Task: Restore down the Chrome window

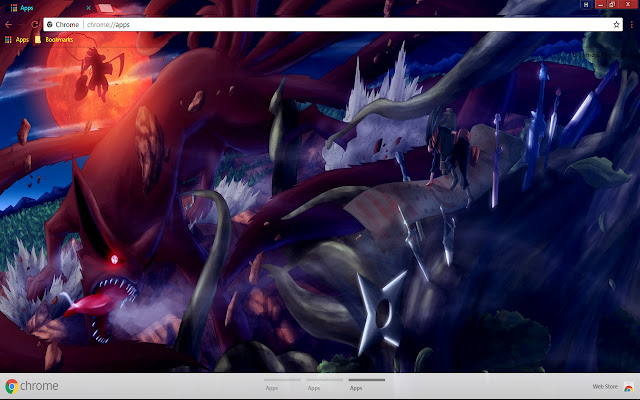Action: pos(612,4)
